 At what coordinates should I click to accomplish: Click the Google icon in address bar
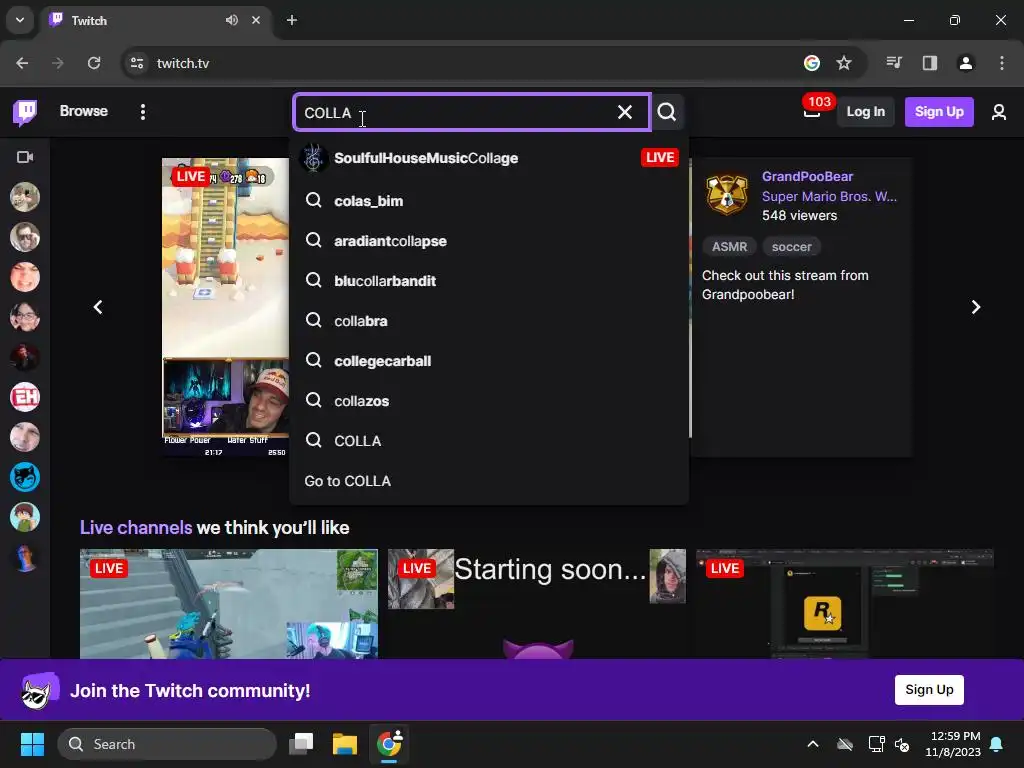click(812, 63)
